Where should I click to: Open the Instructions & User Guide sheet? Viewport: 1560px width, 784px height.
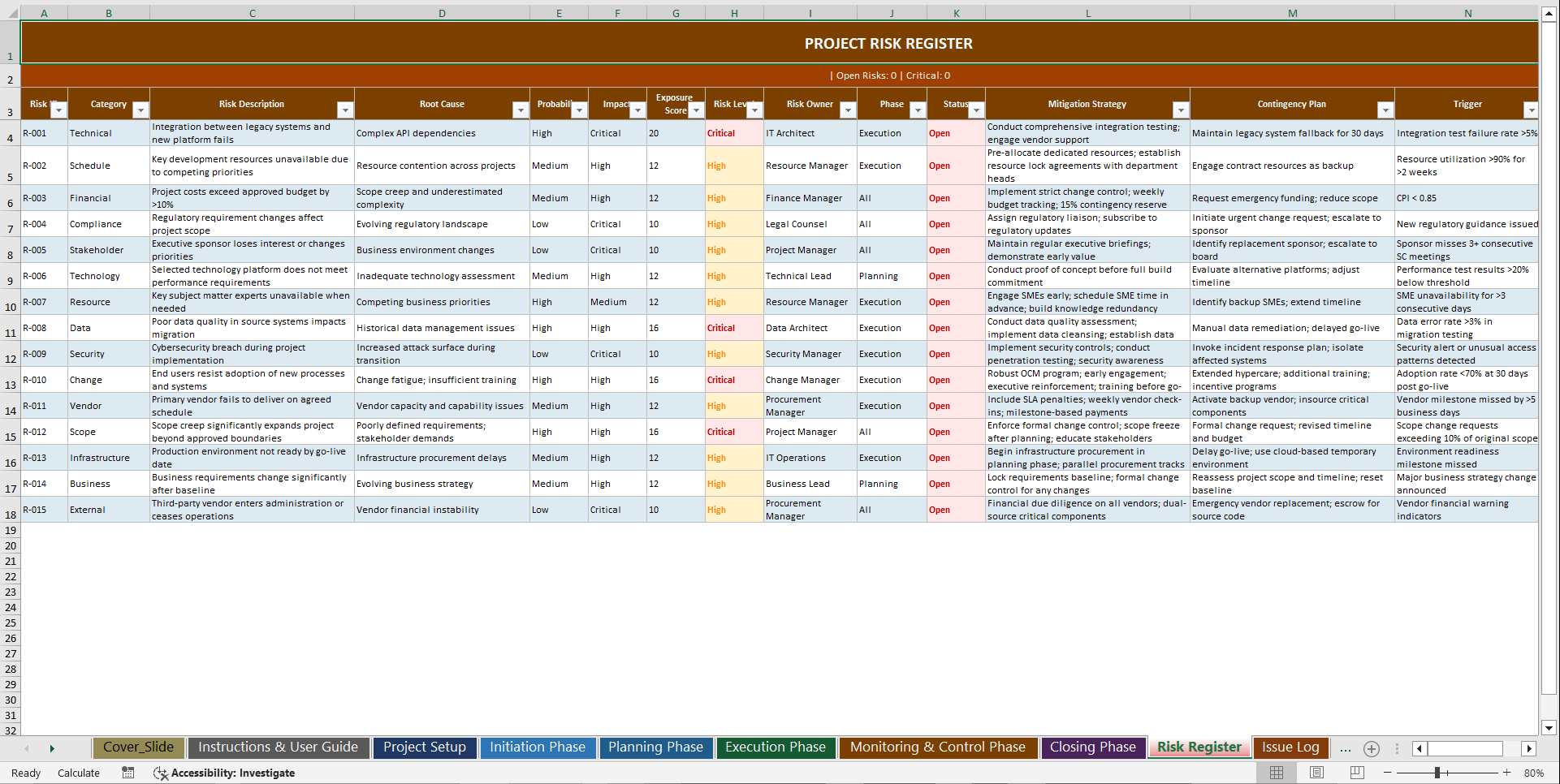pos(278,747)
